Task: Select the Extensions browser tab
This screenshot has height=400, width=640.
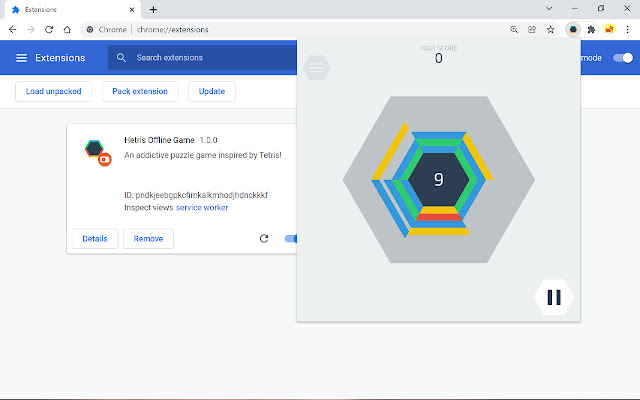Action: tap(73, 9)
